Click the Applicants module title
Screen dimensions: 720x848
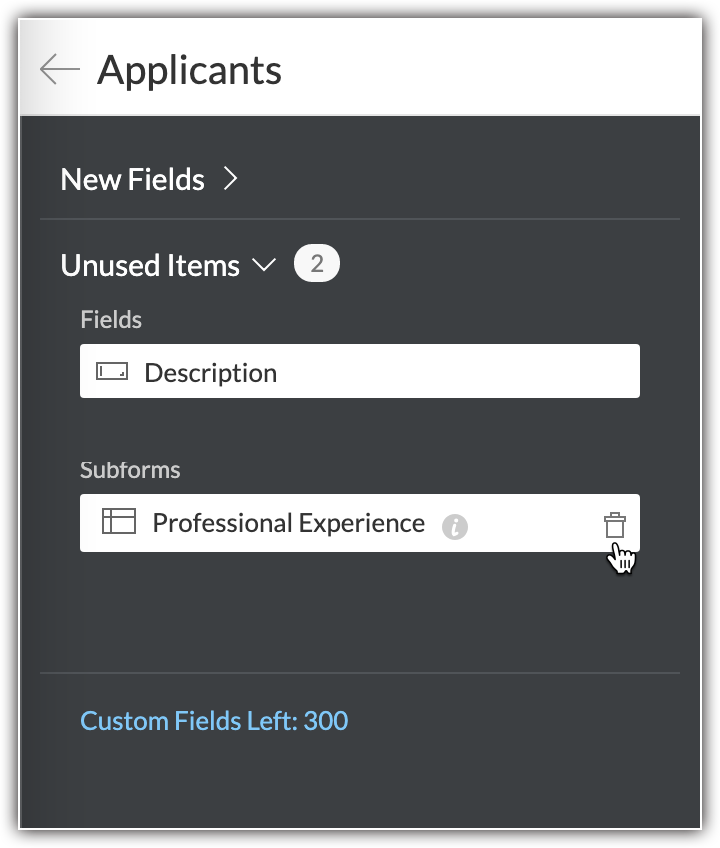click(190, 70)
